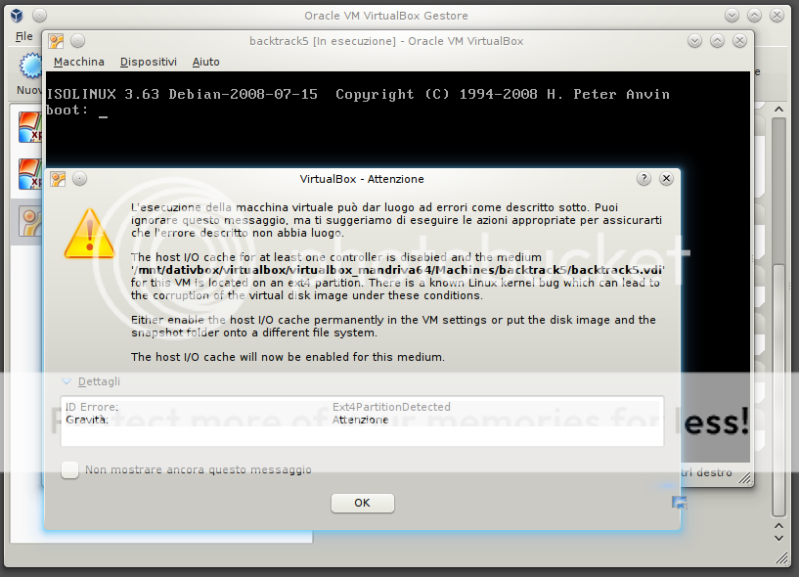Click the ISOLINUX boot prompt in the VM screen
799x577 pixels.
point(77,110)
